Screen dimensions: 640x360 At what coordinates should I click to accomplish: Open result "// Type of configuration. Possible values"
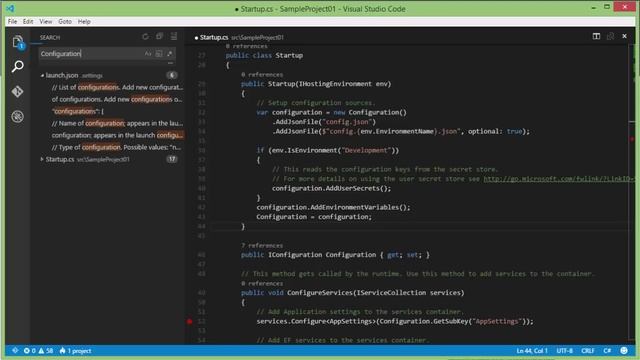click(x=116, y=147)
